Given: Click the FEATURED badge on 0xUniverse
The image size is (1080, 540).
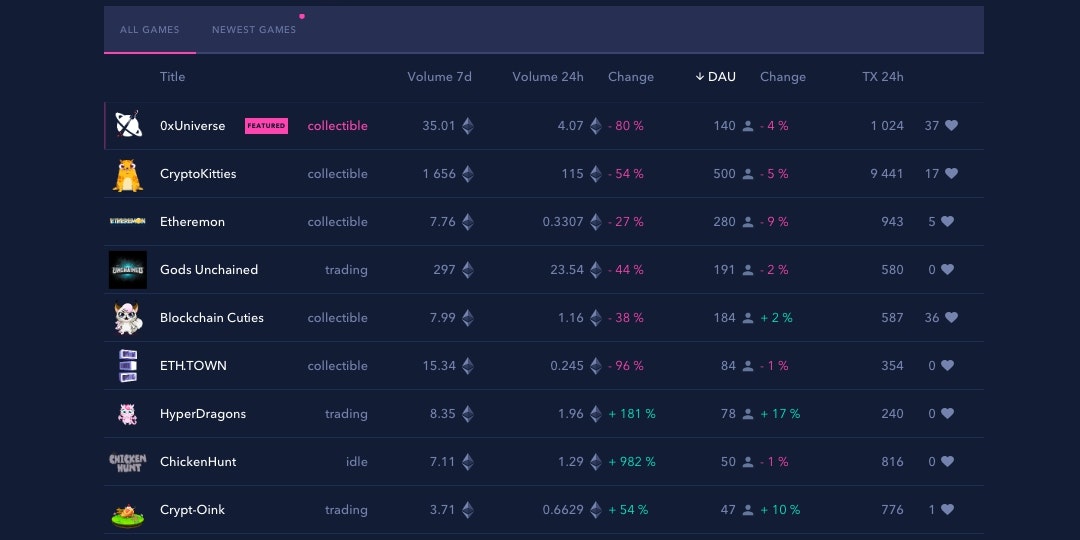Looking at the screenshot, I should (267, 125).
